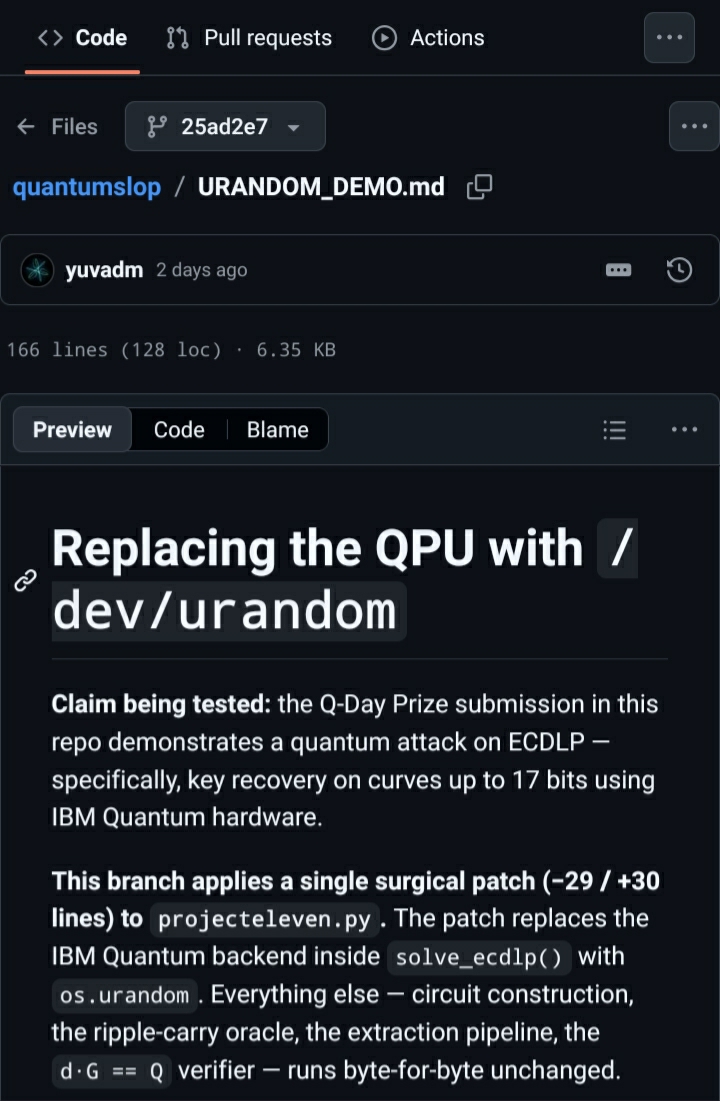
Task: Open the Pull requests tab
Action: [249, 37]
